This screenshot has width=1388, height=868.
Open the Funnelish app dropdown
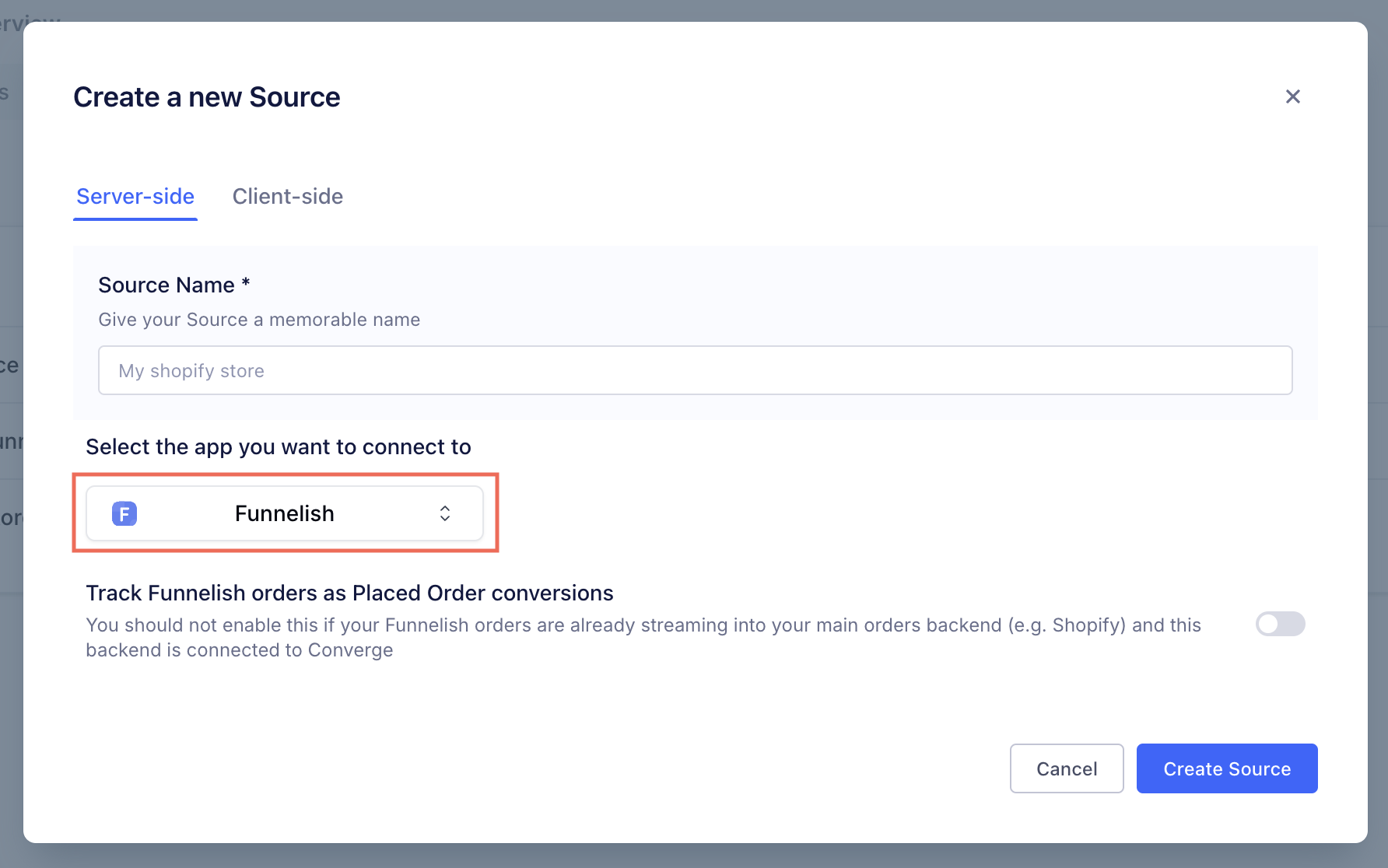coord(285,513)
